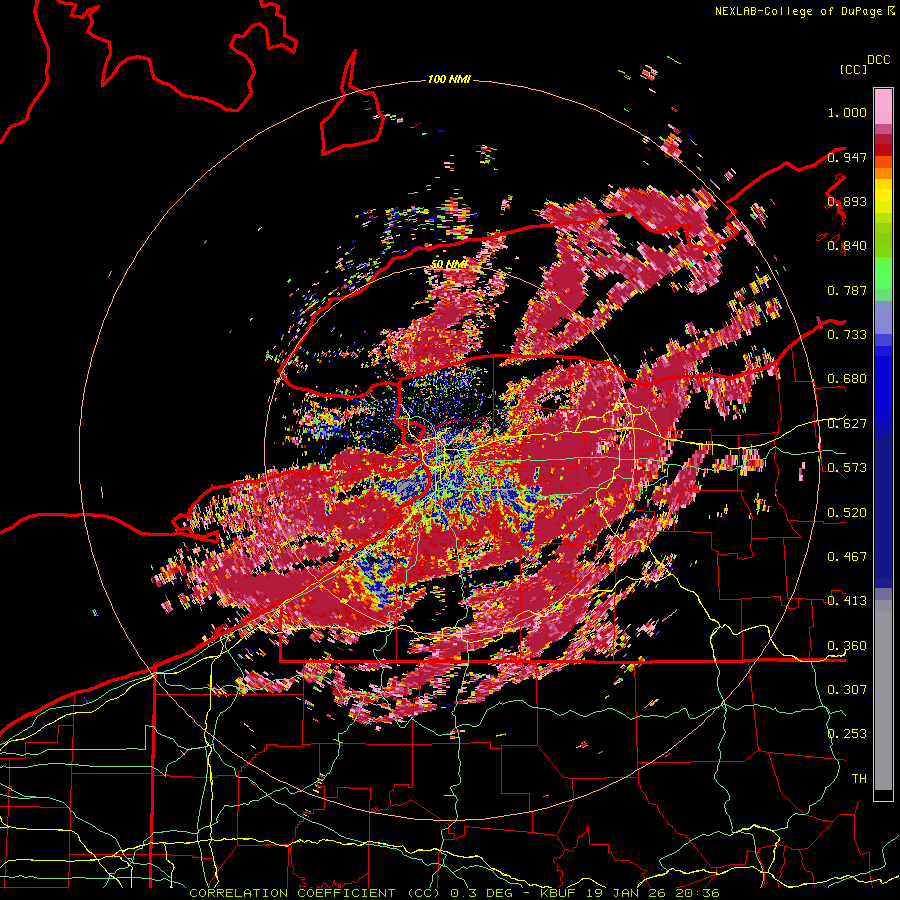Click the 0.627 legend value
Viewport: 900px width, 900px height.
coord(847,424)
